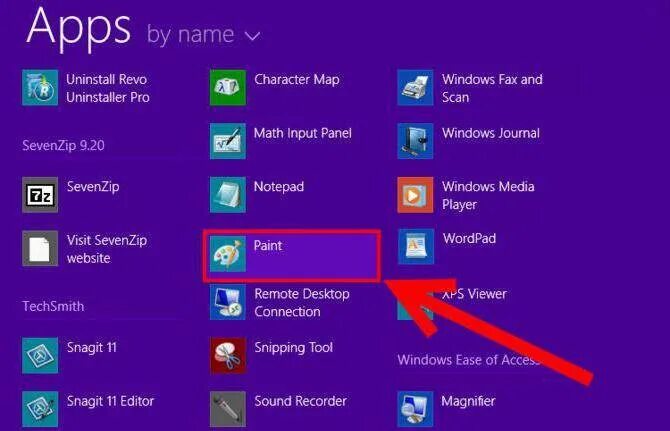Click the Snagit 11 label text

tap(91, 347)
